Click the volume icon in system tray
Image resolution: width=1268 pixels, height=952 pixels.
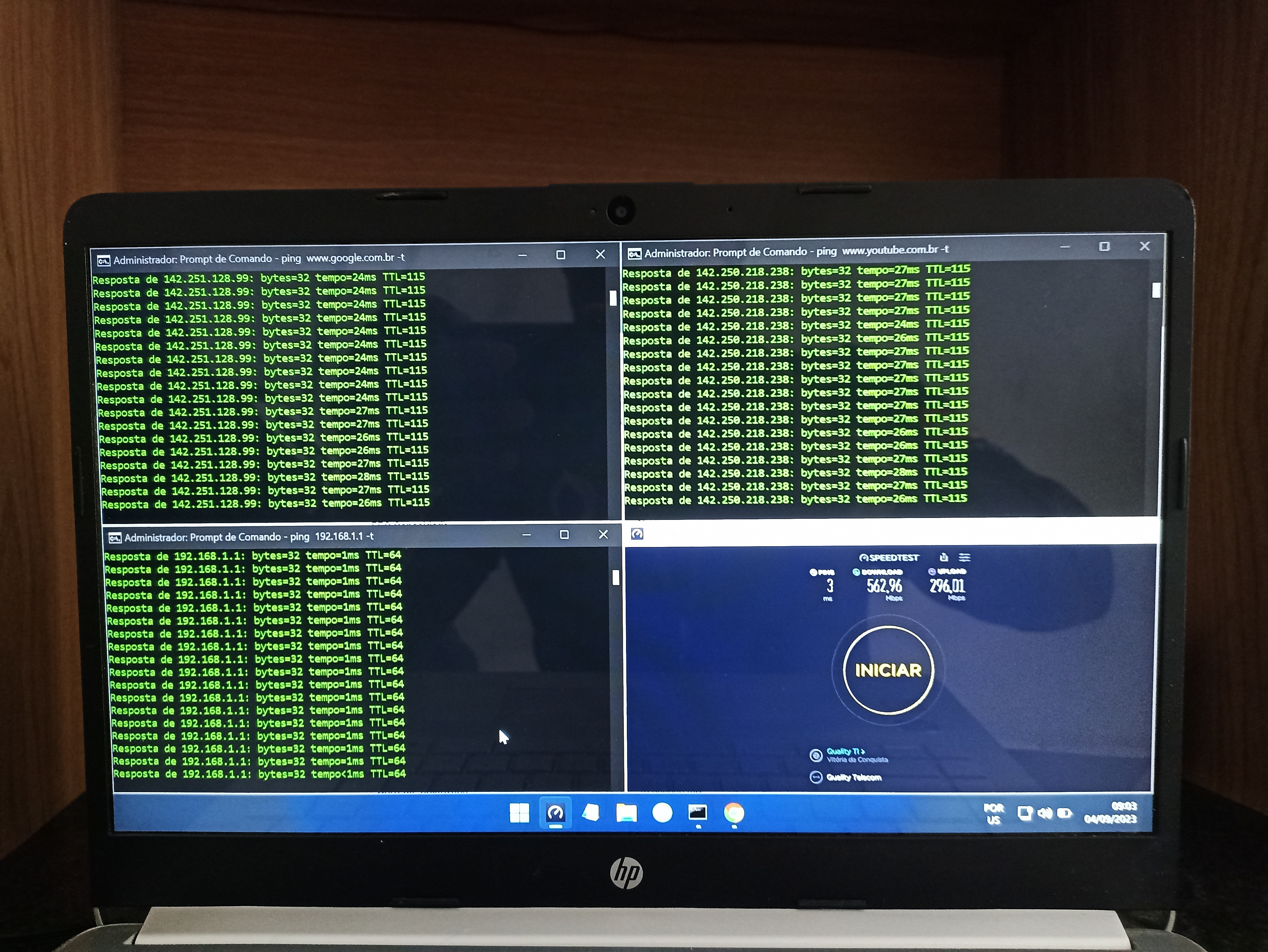coord(1045,813)
